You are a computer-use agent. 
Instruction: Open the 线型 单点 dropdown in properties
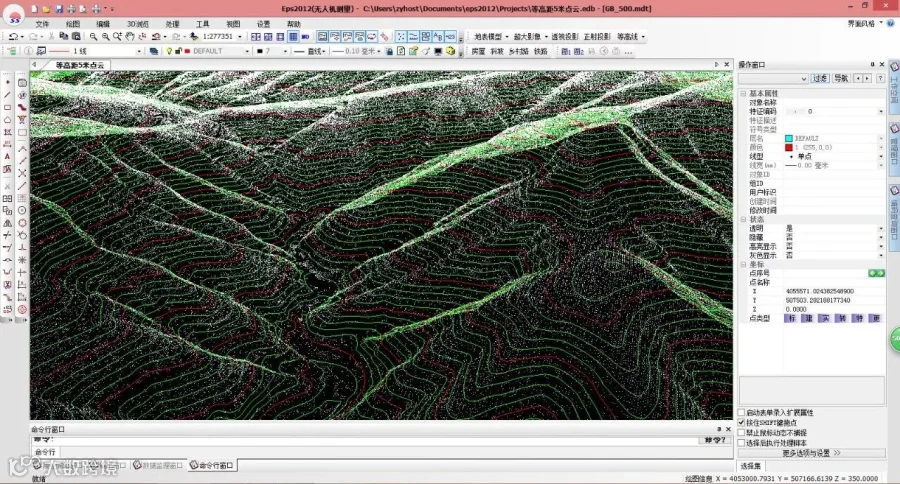tap(880, 157)
